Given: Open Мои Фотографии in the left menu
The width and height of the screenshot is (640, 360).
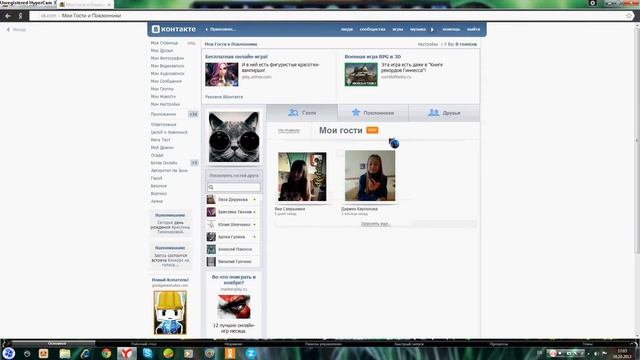Looking at the screenshot, I should (167, 58).
